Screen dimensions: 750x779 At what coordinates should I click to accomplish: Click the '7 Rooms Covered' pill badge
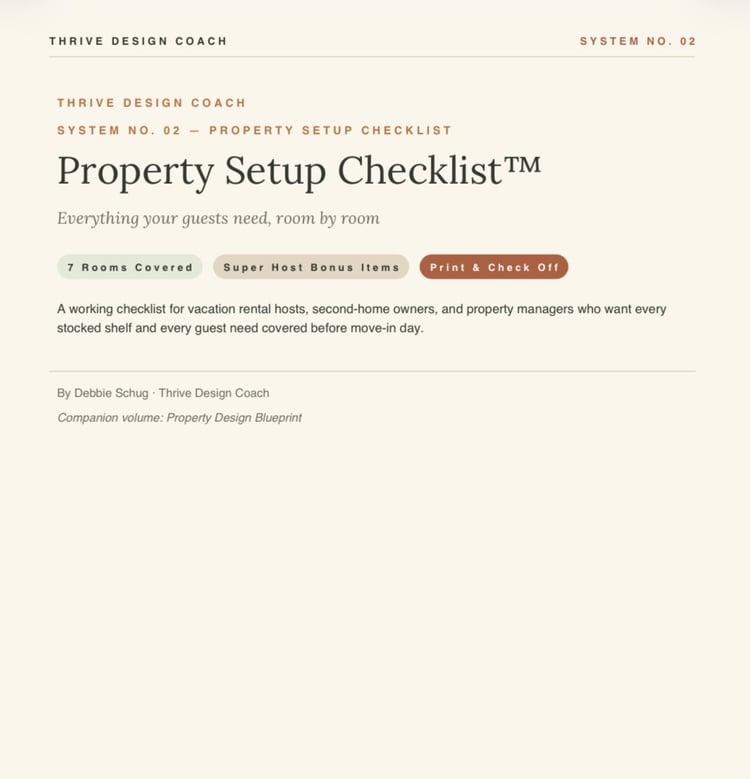click(x=130, y=267)
